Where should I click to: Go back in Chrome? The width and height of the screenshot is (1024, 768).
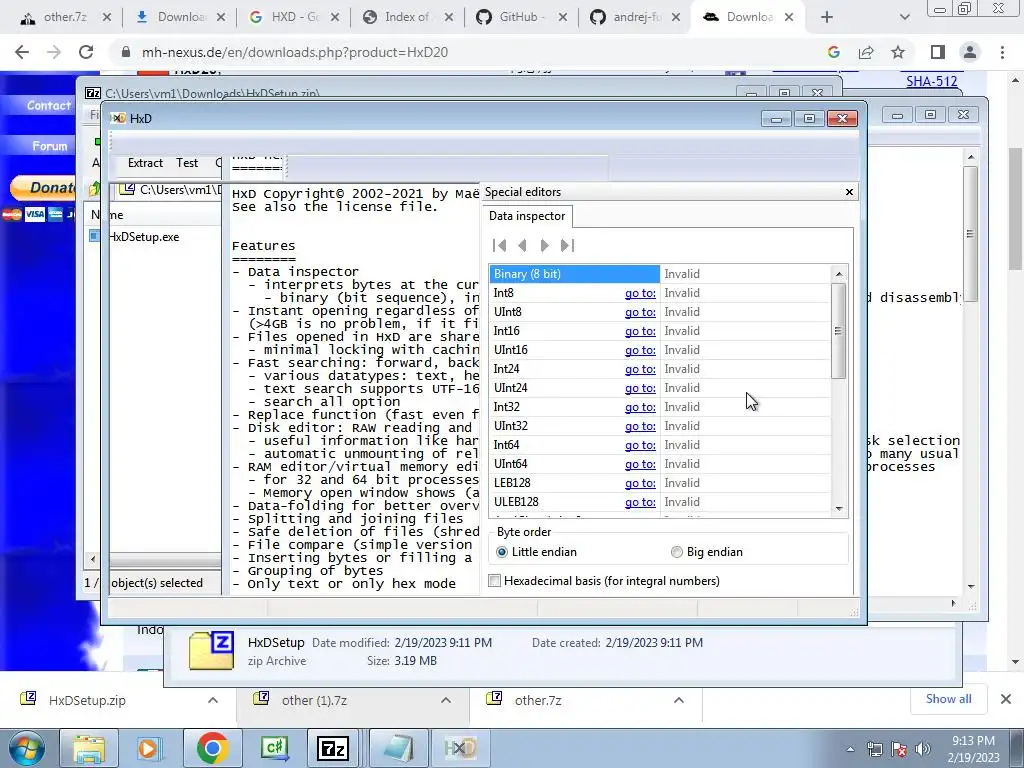pos(22,52)
